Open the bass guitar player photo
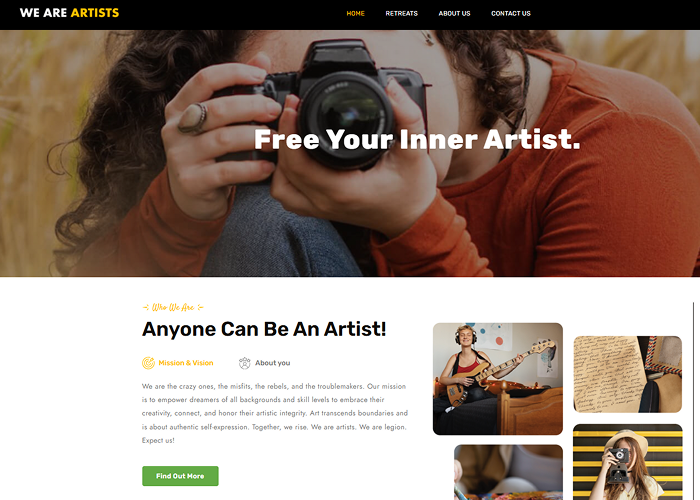The image size is (700, 500). [498, 379]
